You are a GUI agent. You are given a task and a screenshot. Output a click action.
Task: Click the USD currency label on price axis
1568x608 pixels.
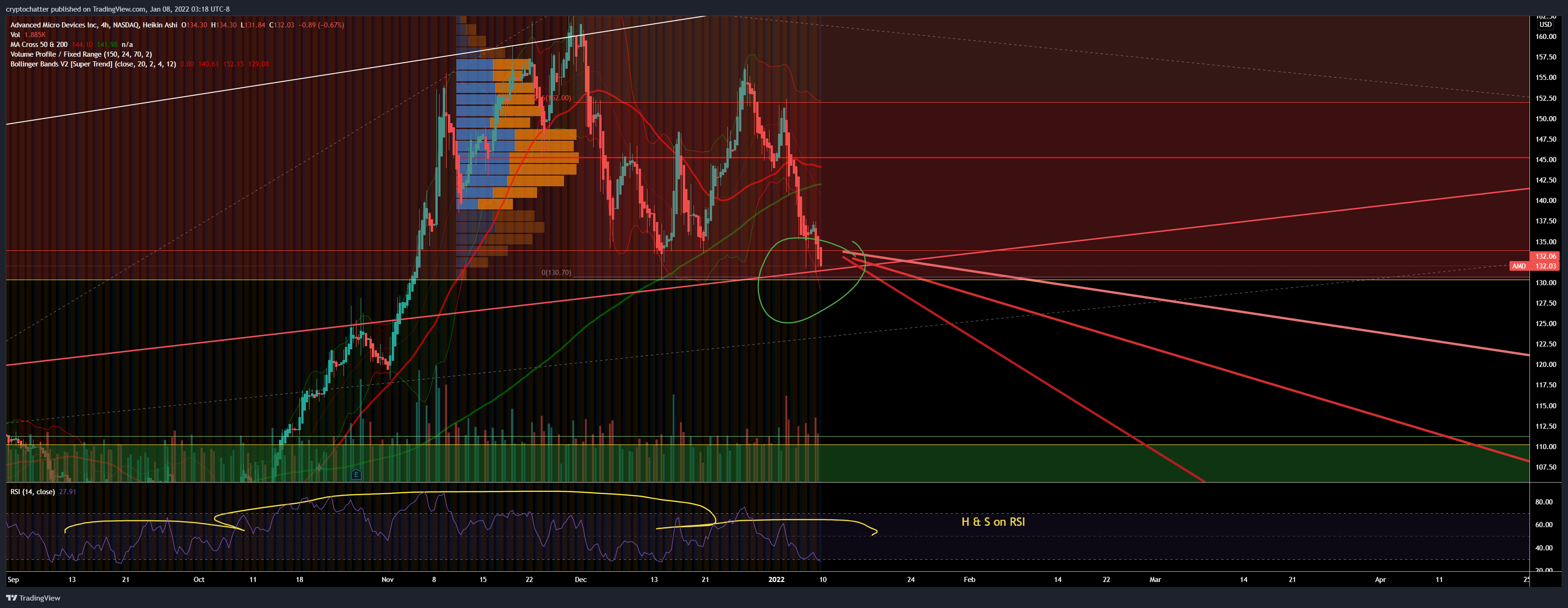(x=1545, y=25)
